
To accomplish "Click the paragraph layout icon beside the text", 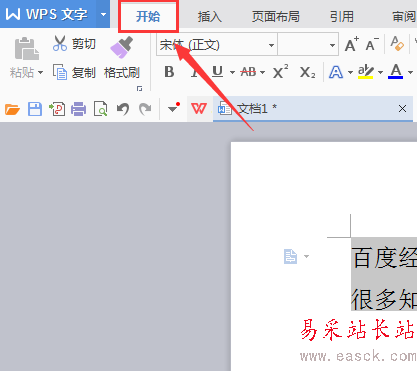I will coord(290,256).
